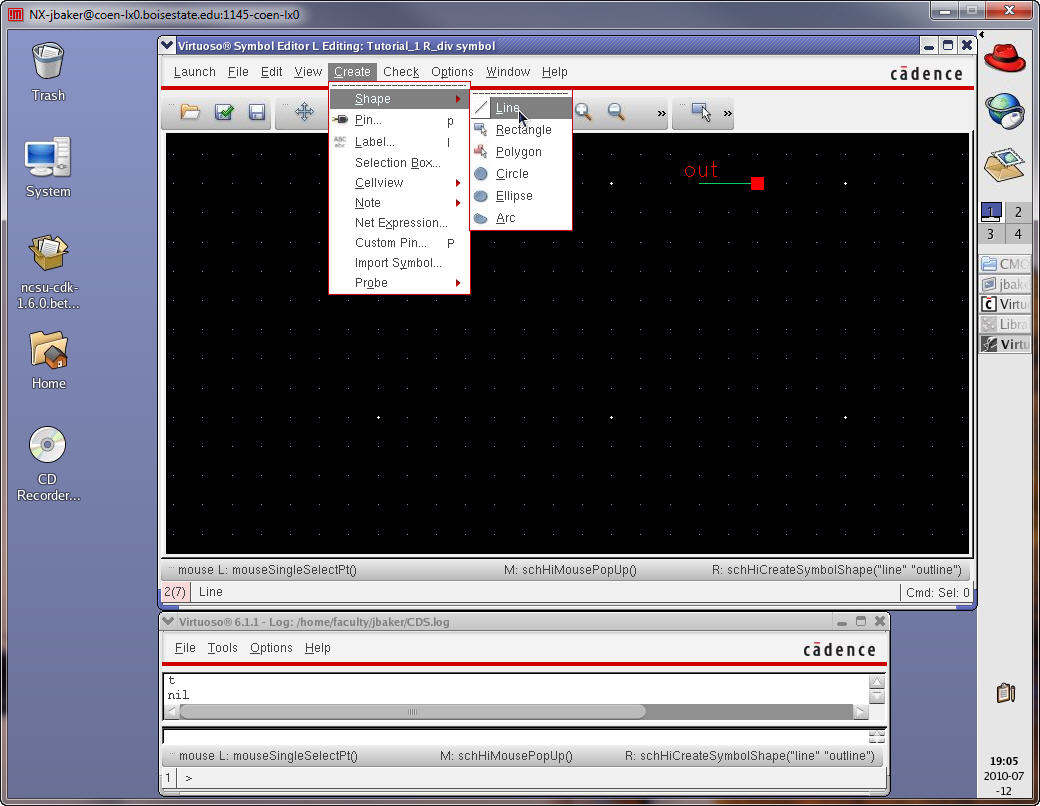
Task: Choose Pin... in the Create menu
Action: coord(368,120)
